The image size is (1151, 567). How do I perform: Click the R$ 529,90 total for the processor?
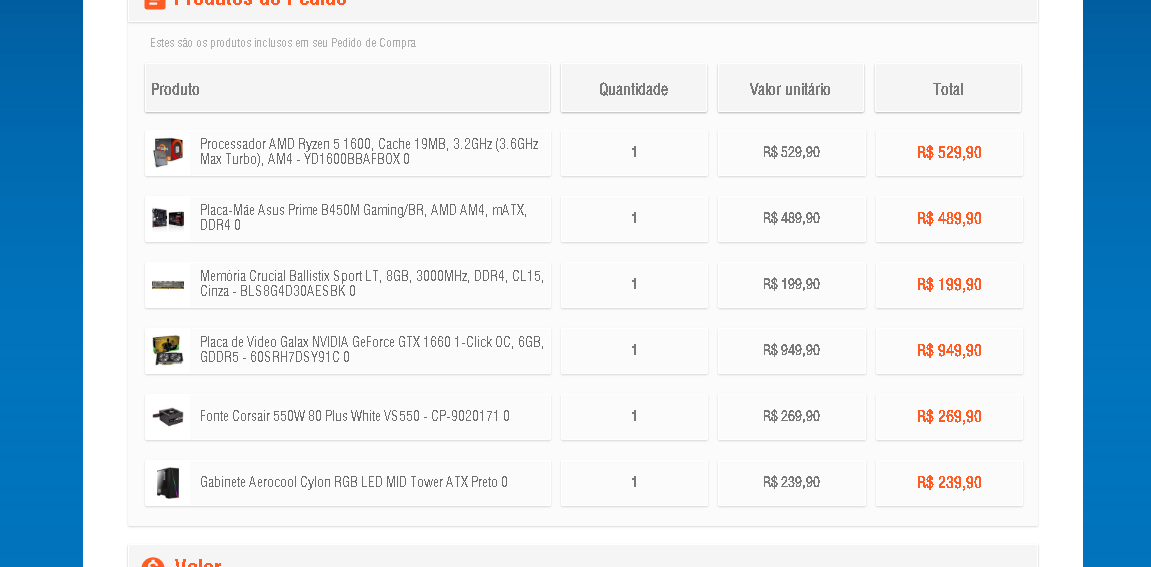click(x=949, y=153)
